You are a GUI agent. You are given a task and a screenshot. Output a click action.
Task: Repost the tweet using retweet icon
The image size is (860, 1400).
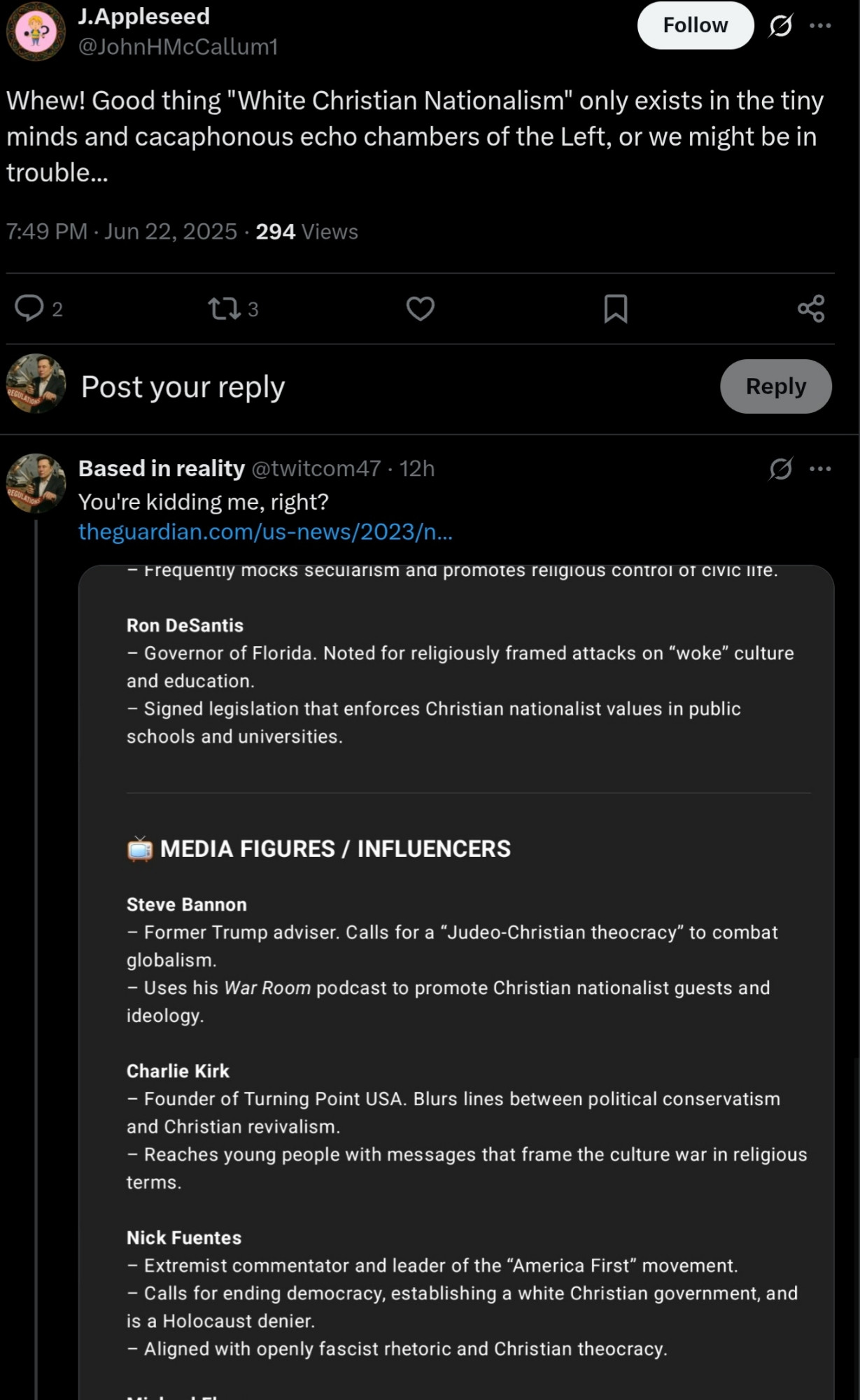tap(225, 308)
